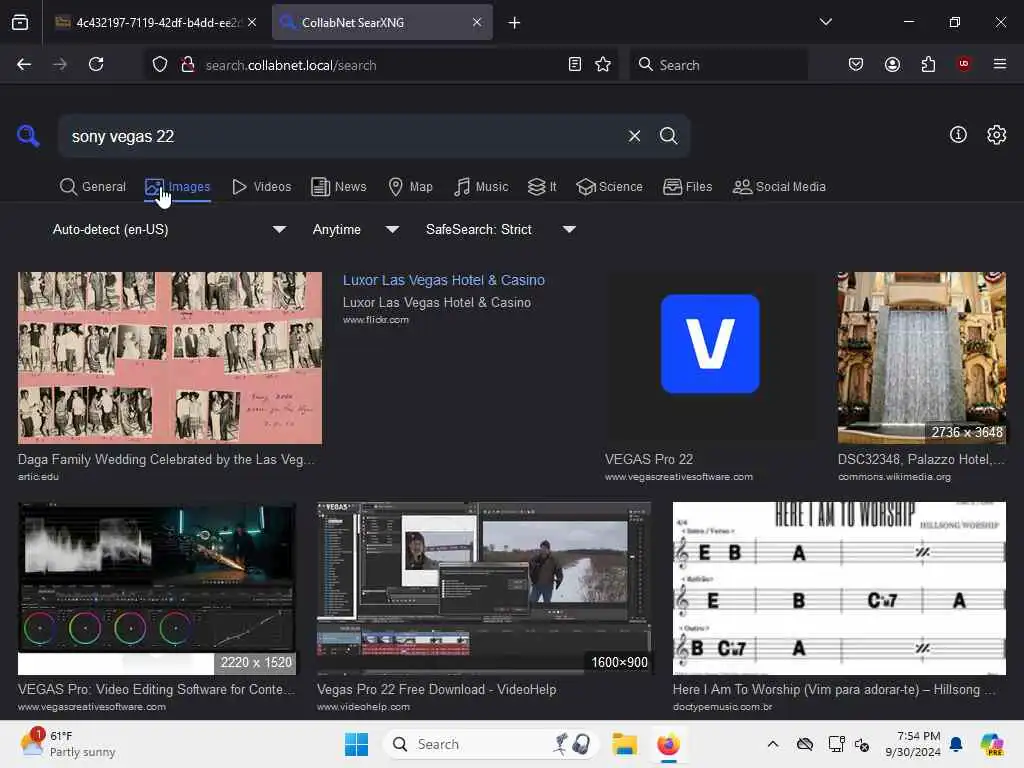Open Firefox application menu
This screenshot has width=1024, height=768.
1000,64
